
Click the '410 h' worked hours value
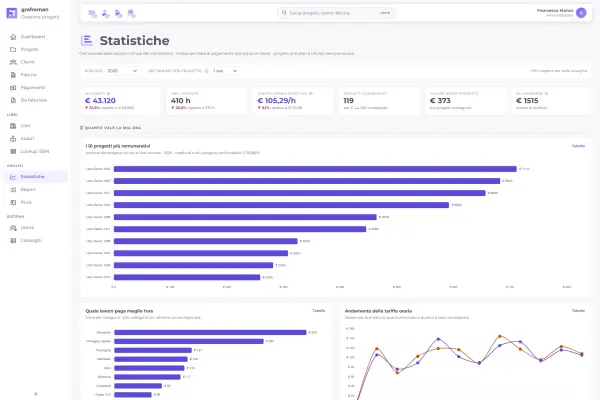pyautogui.click(x=181, y=101)
